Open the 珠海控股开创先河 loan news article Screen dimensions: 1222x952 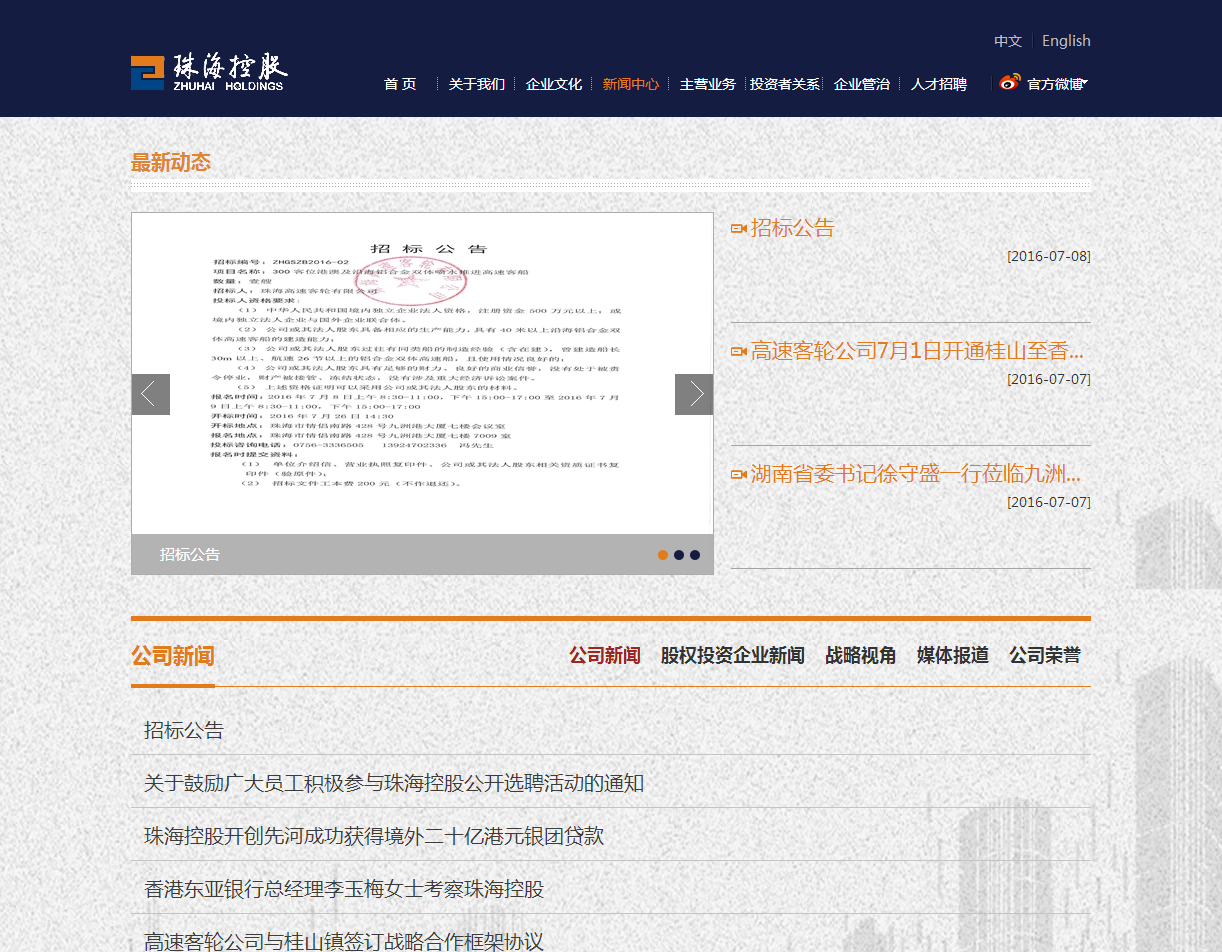[374, 836]
